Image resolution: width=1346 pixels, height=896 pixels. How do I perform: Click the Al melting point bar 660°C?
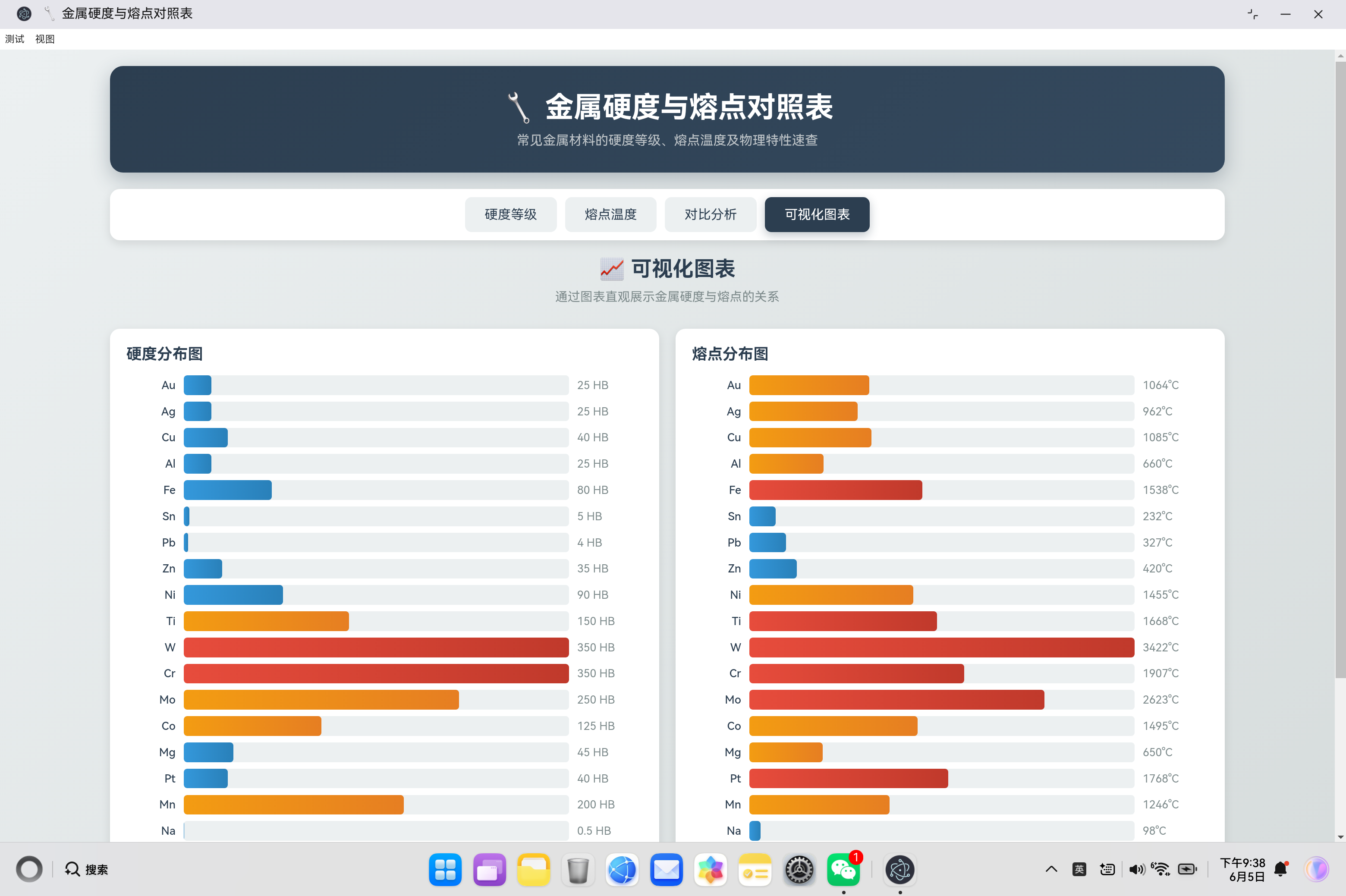(x=786, y=464)
